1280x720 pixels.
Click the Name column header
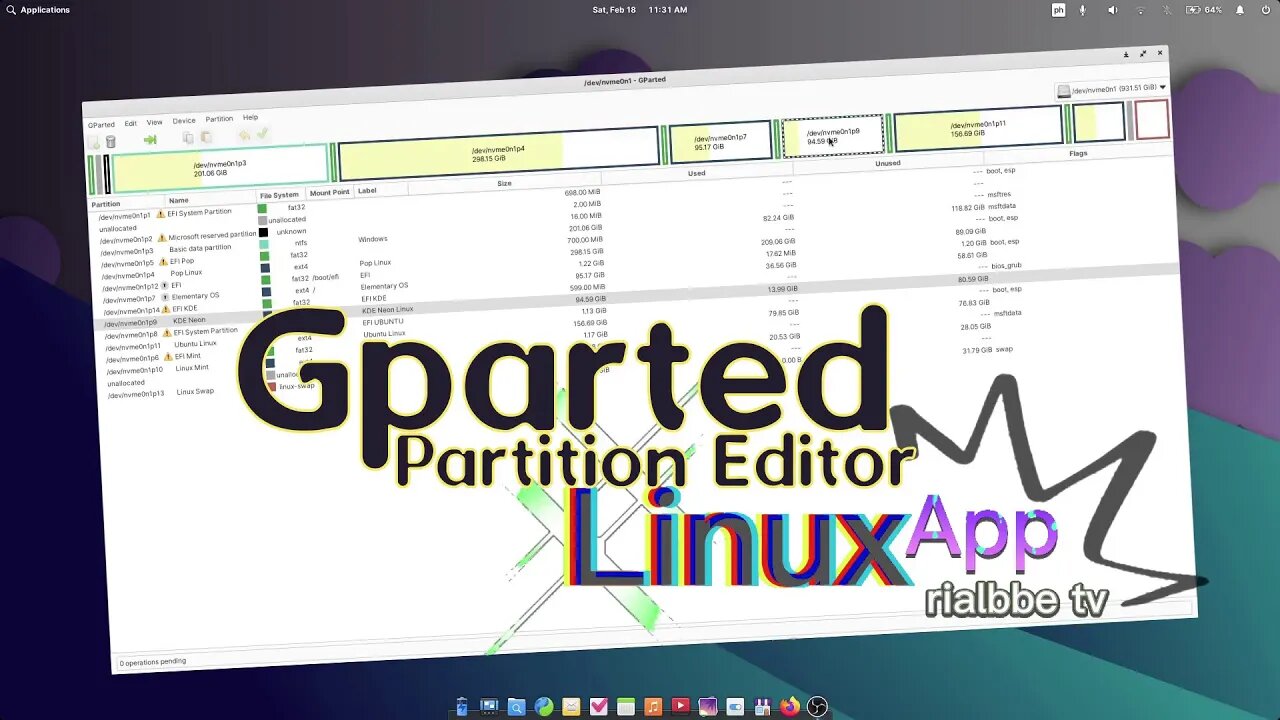179,201
